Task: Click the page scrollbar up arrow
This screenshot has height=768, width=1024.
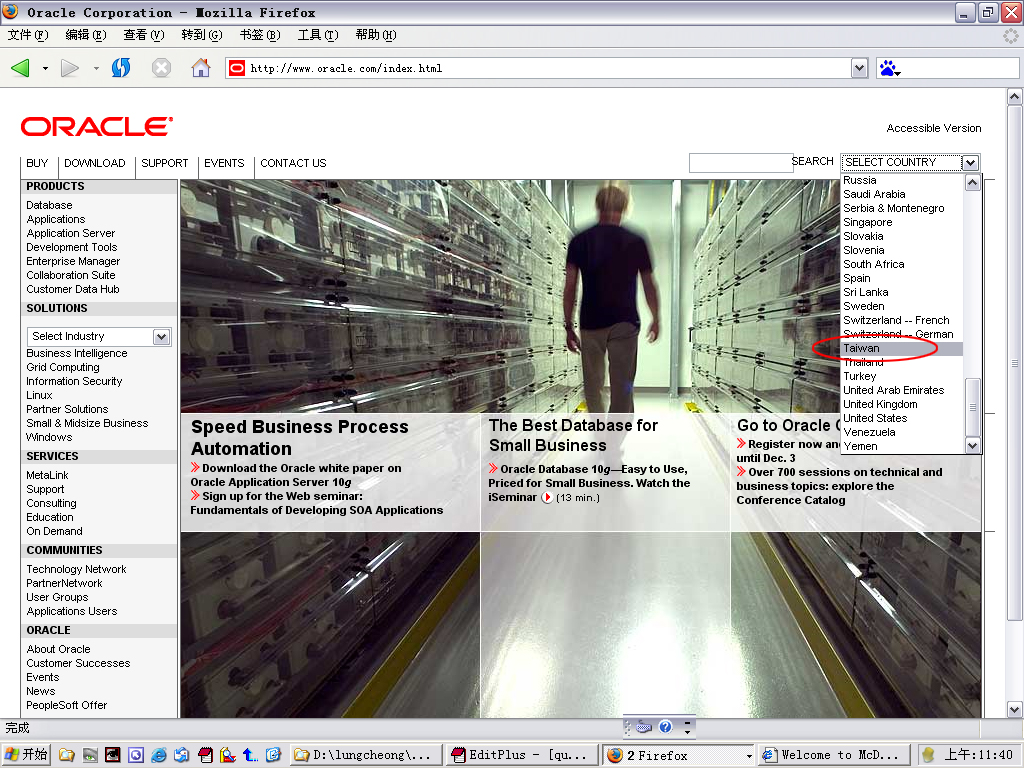Action: 1014,97
